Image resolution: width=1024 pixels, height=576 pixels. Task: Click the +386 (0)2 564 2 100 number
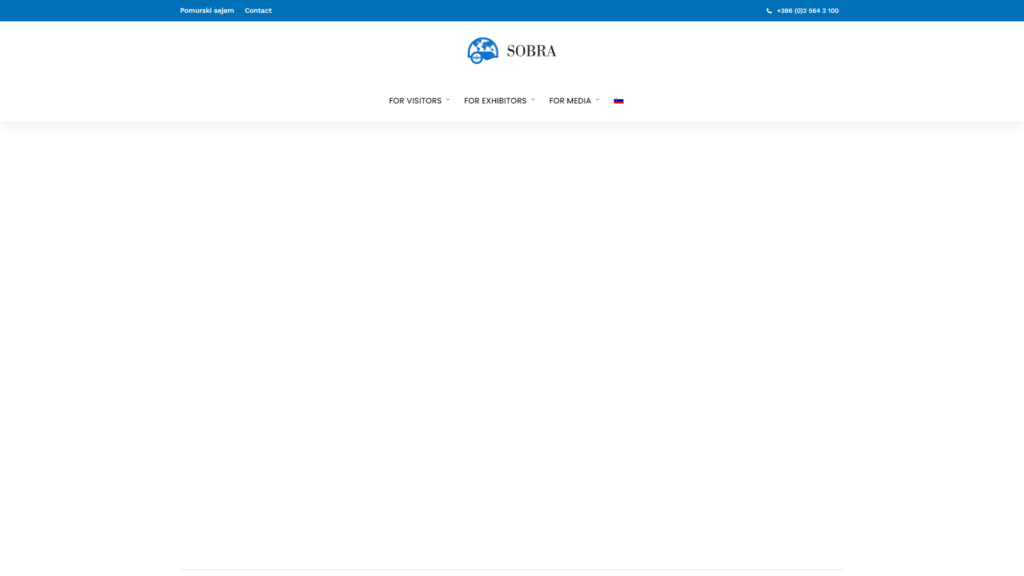pos(807,11)
